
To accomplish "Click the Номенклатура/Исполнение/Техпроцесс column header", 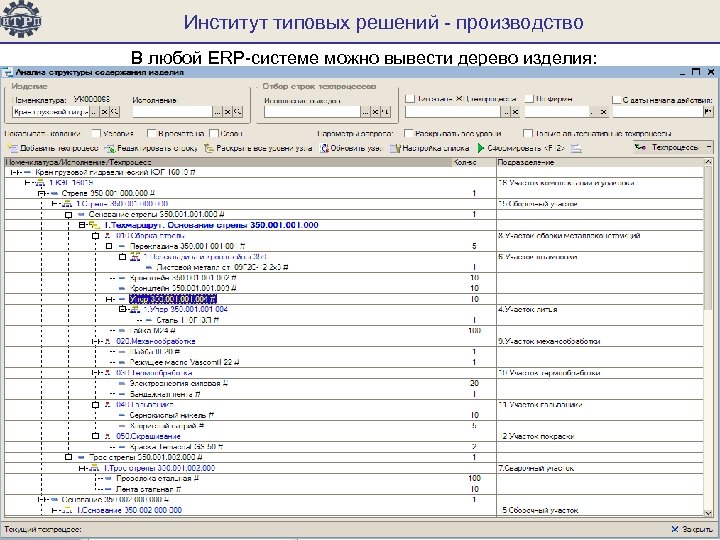I will coord(228,162).
